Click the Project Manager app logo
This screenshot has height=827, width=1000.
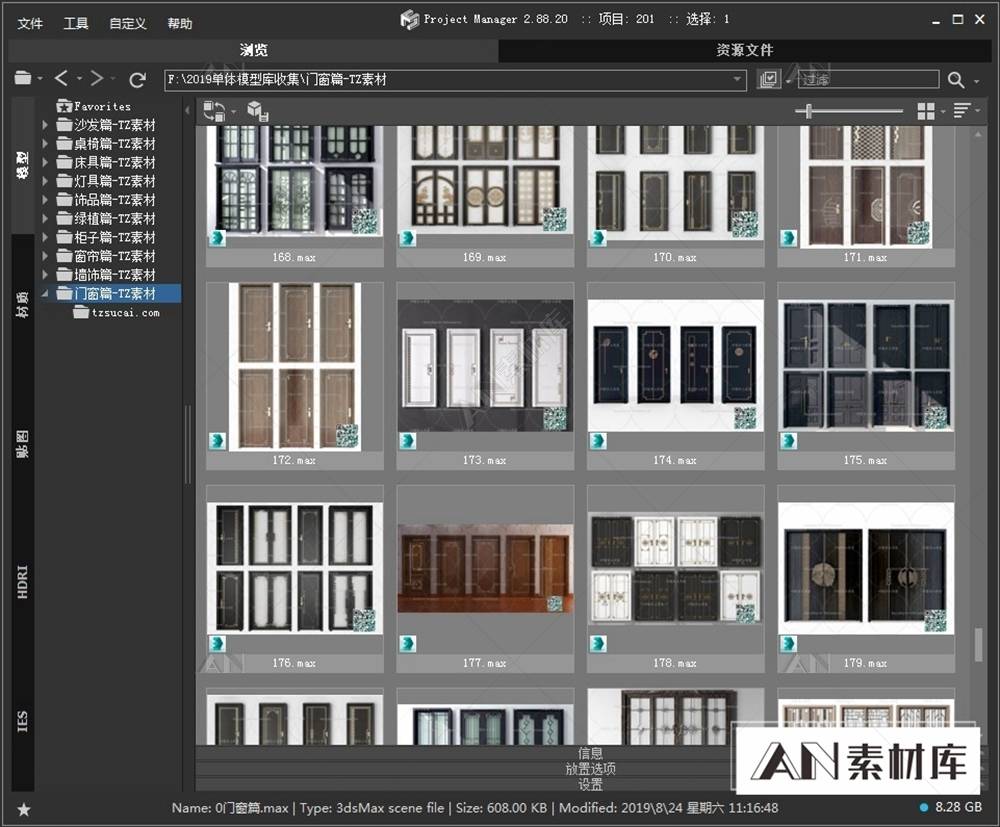pyautogui.click(x=409, y=20)
